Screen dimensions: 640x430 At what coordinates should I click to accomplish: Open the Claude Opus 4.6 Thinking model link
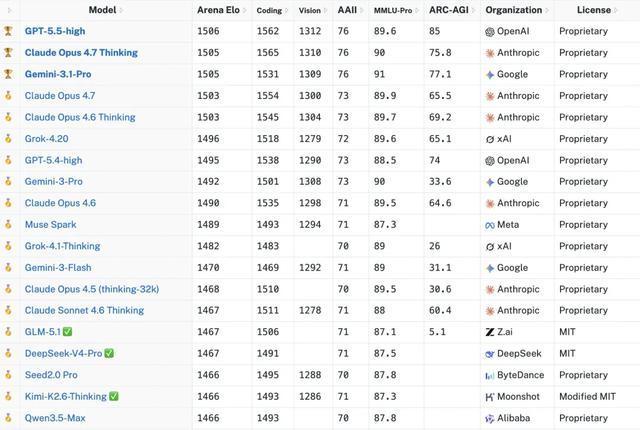[80, 117]
